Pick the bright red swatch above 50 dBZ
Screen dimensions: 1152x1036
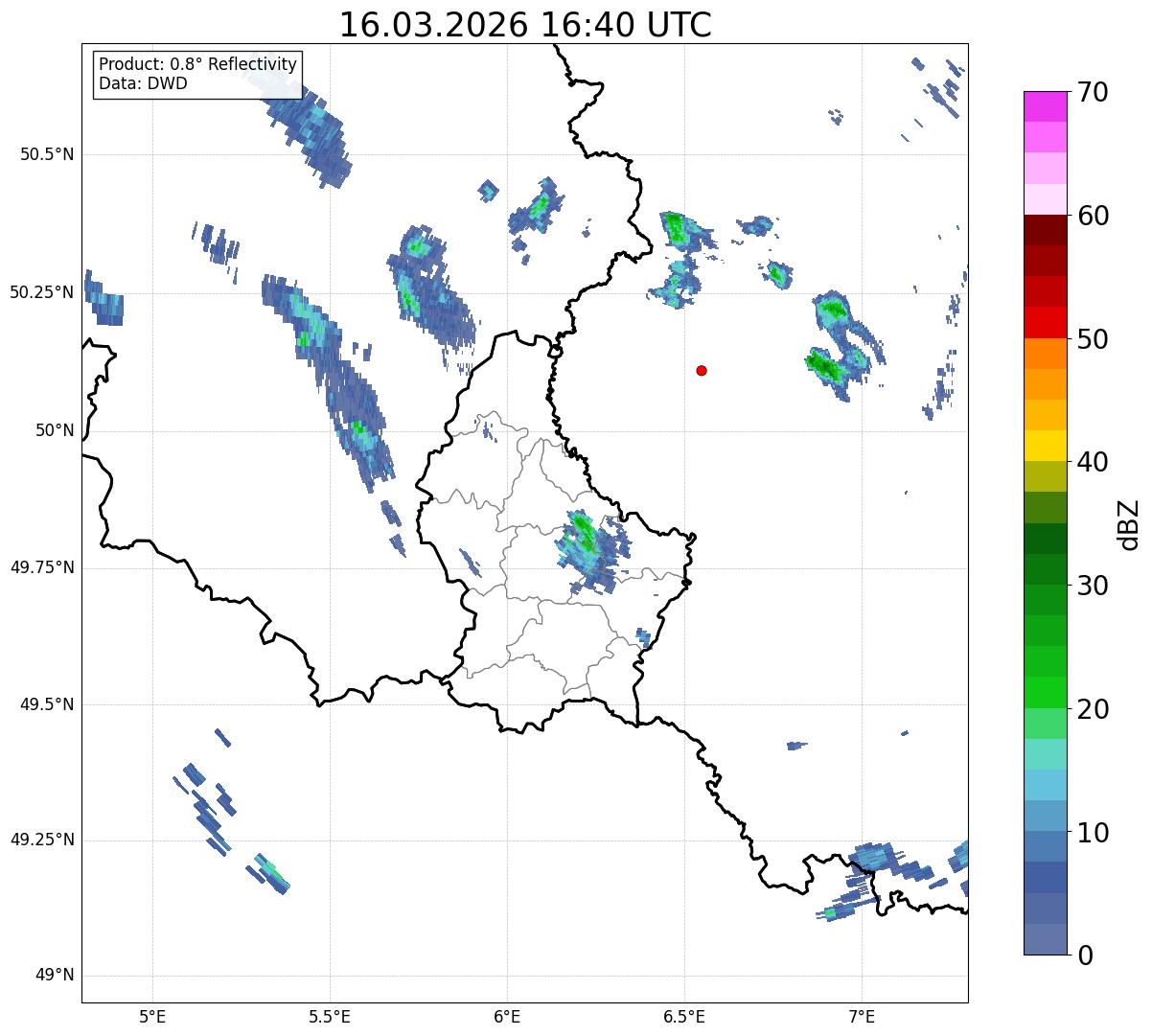click(1045, 323)
